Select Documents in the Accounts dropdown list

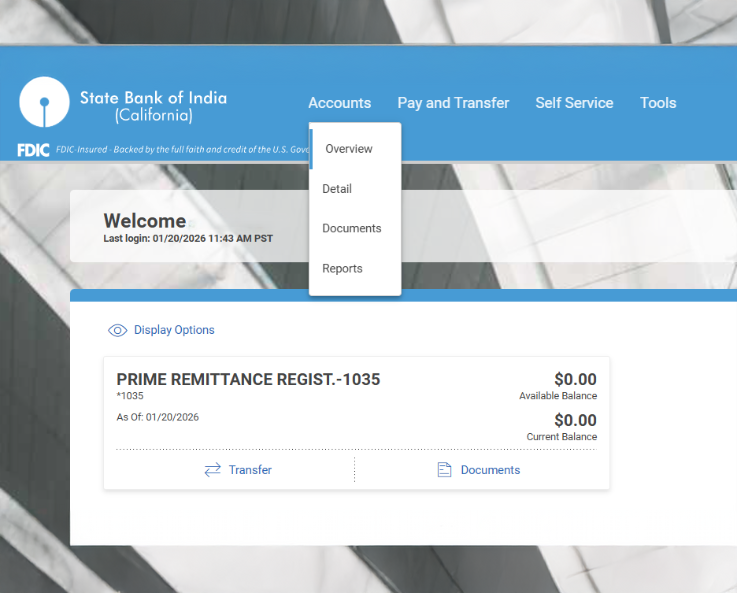click(x=352, y=229)
